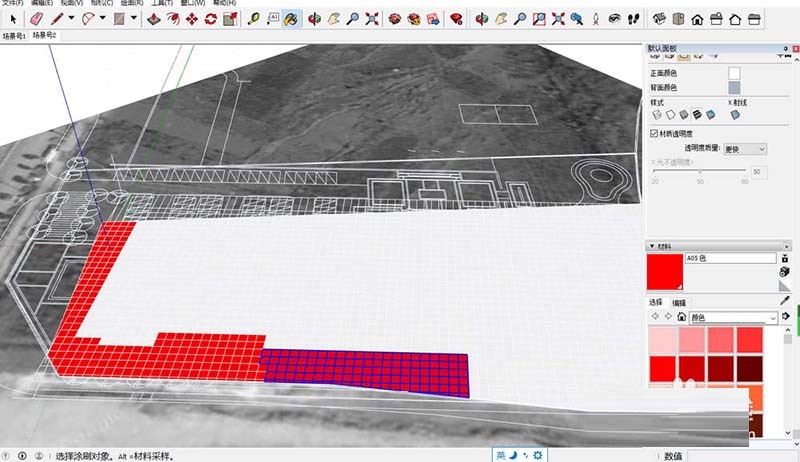Open the 编辑 Edit tab in Materials

[679, 303]
